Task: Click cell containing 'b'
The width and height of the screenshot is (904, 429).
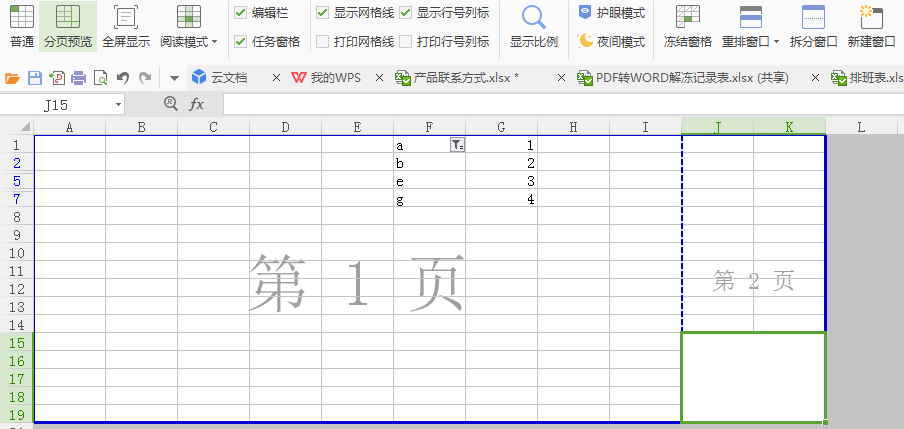Action: 430,163
